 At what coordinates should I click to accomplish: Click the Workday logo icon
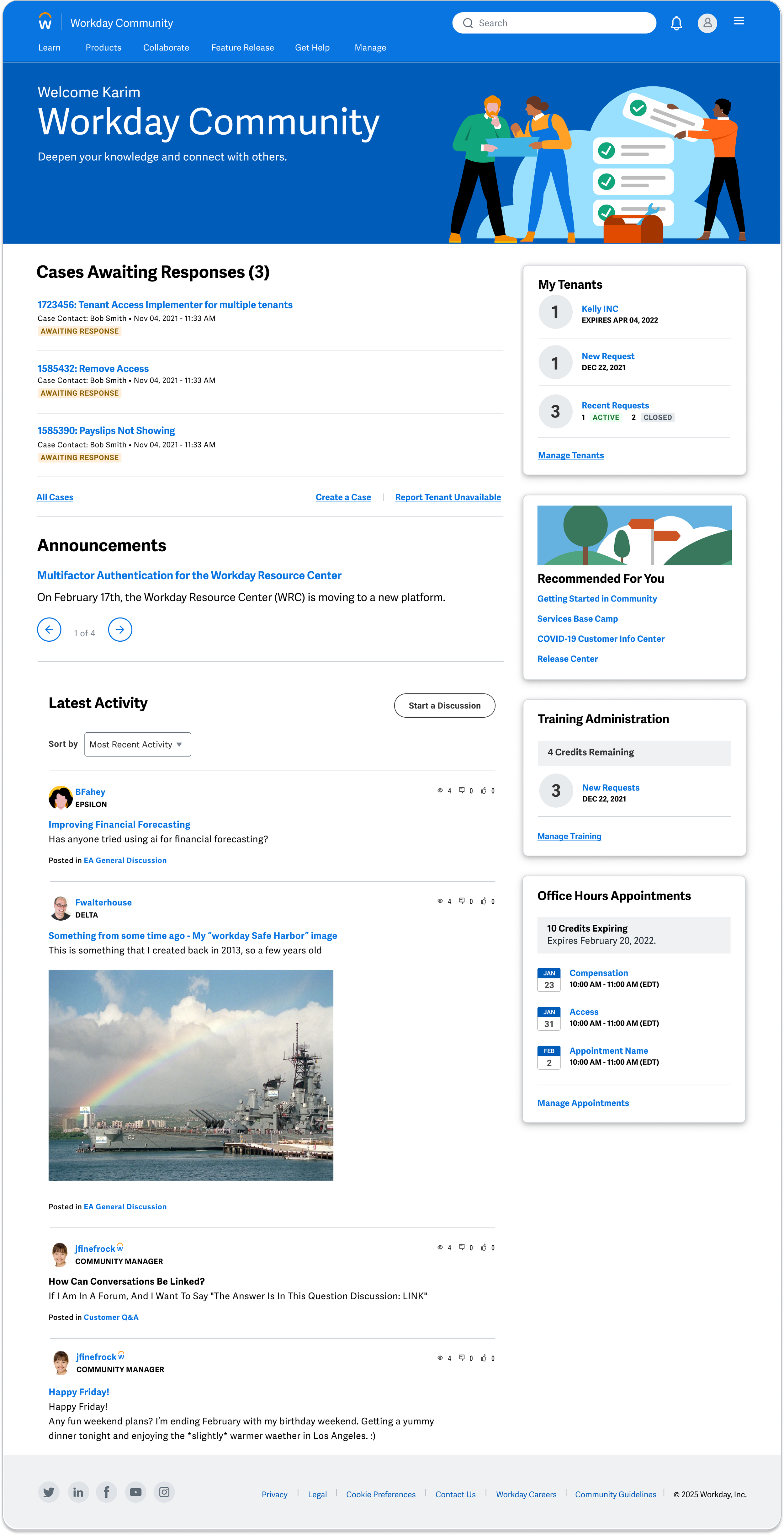click(x=45, y=23)
